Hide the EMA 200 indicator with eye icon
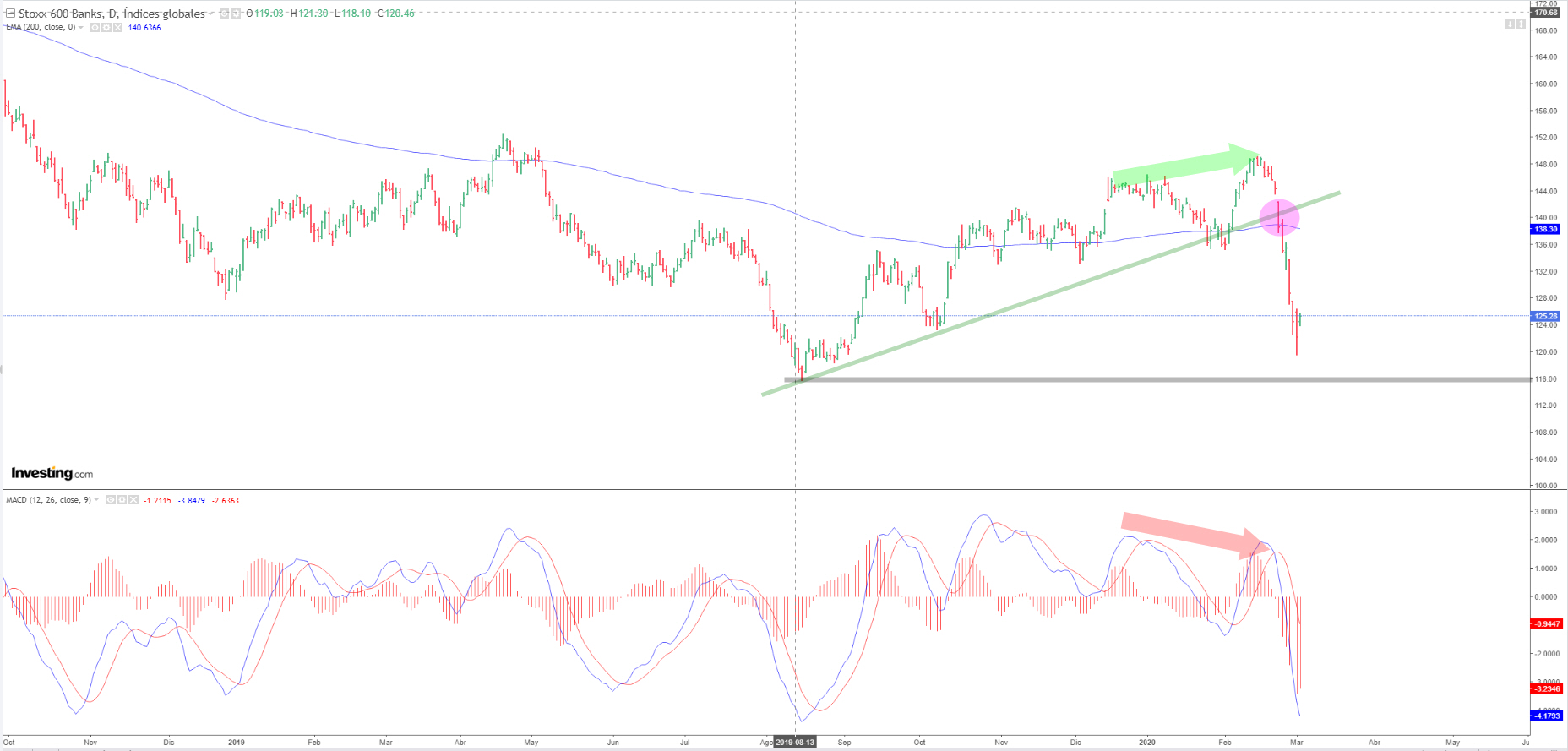 coord(95,28)
